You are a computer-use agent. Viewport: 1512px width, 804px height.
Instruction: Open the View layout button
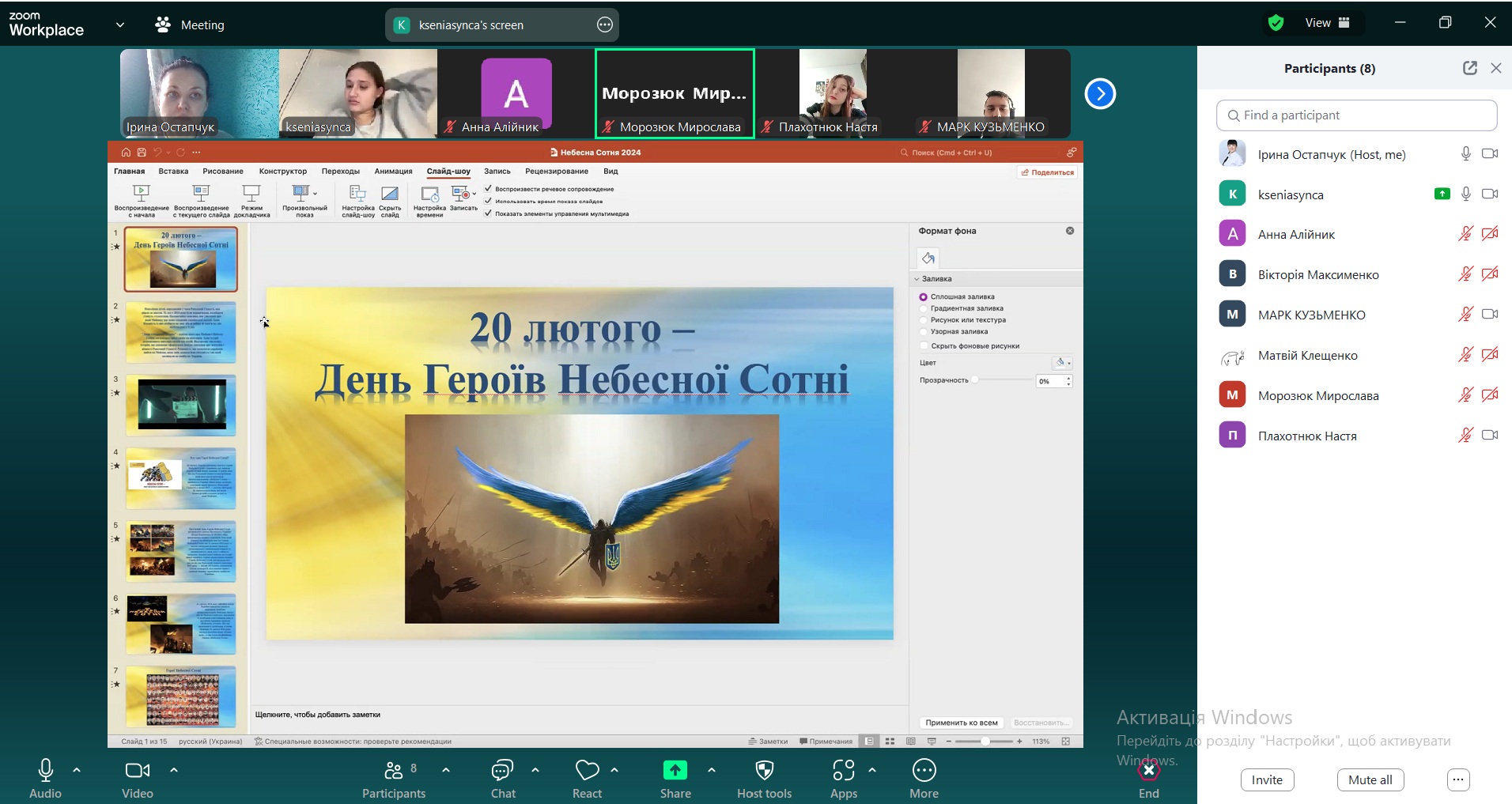pos(1328,23)
